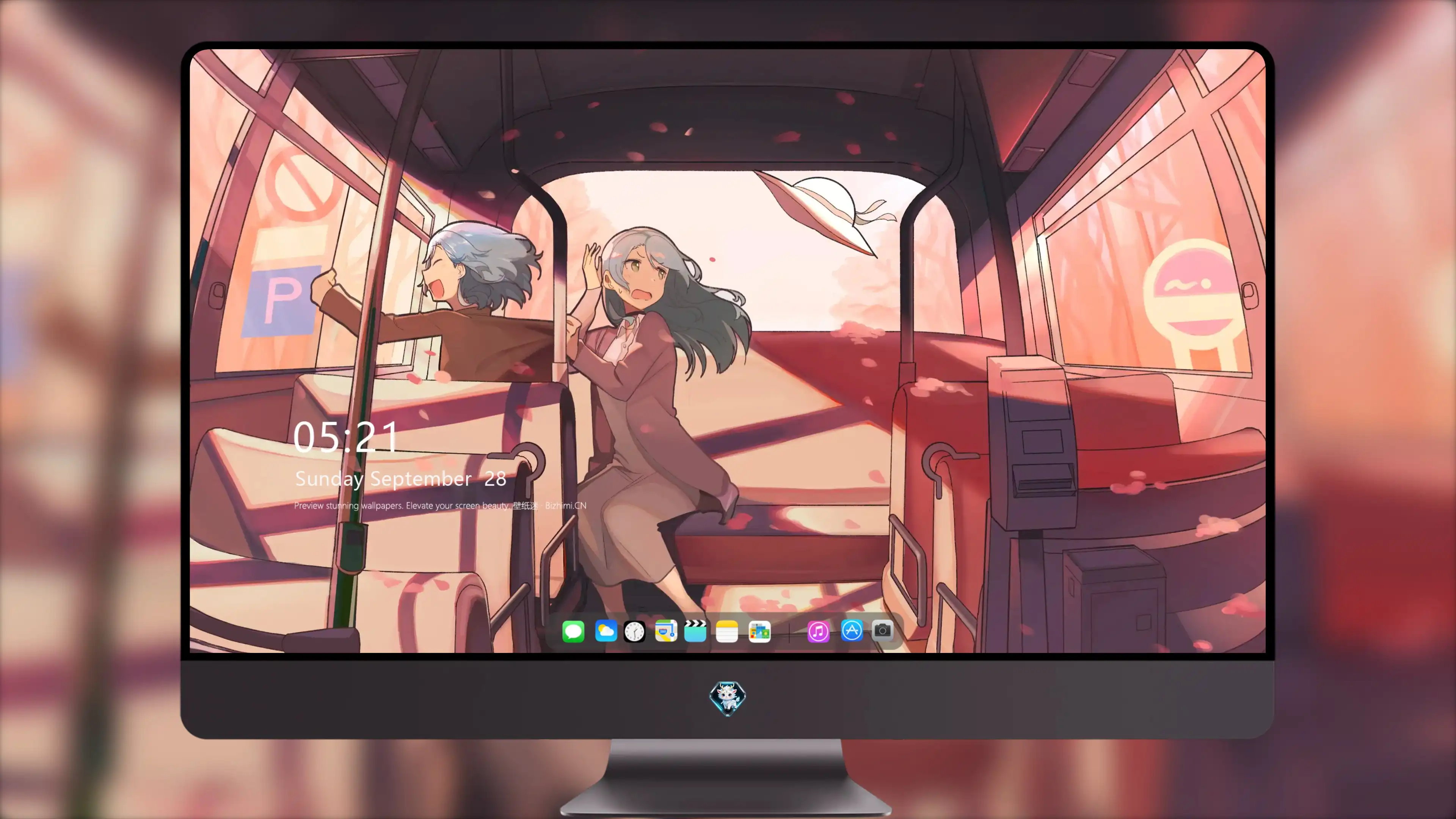Click the dragon mascot logo on monitor chin
The width and height of the screenshot is (1456, 819).
click(x=728, y=698)
